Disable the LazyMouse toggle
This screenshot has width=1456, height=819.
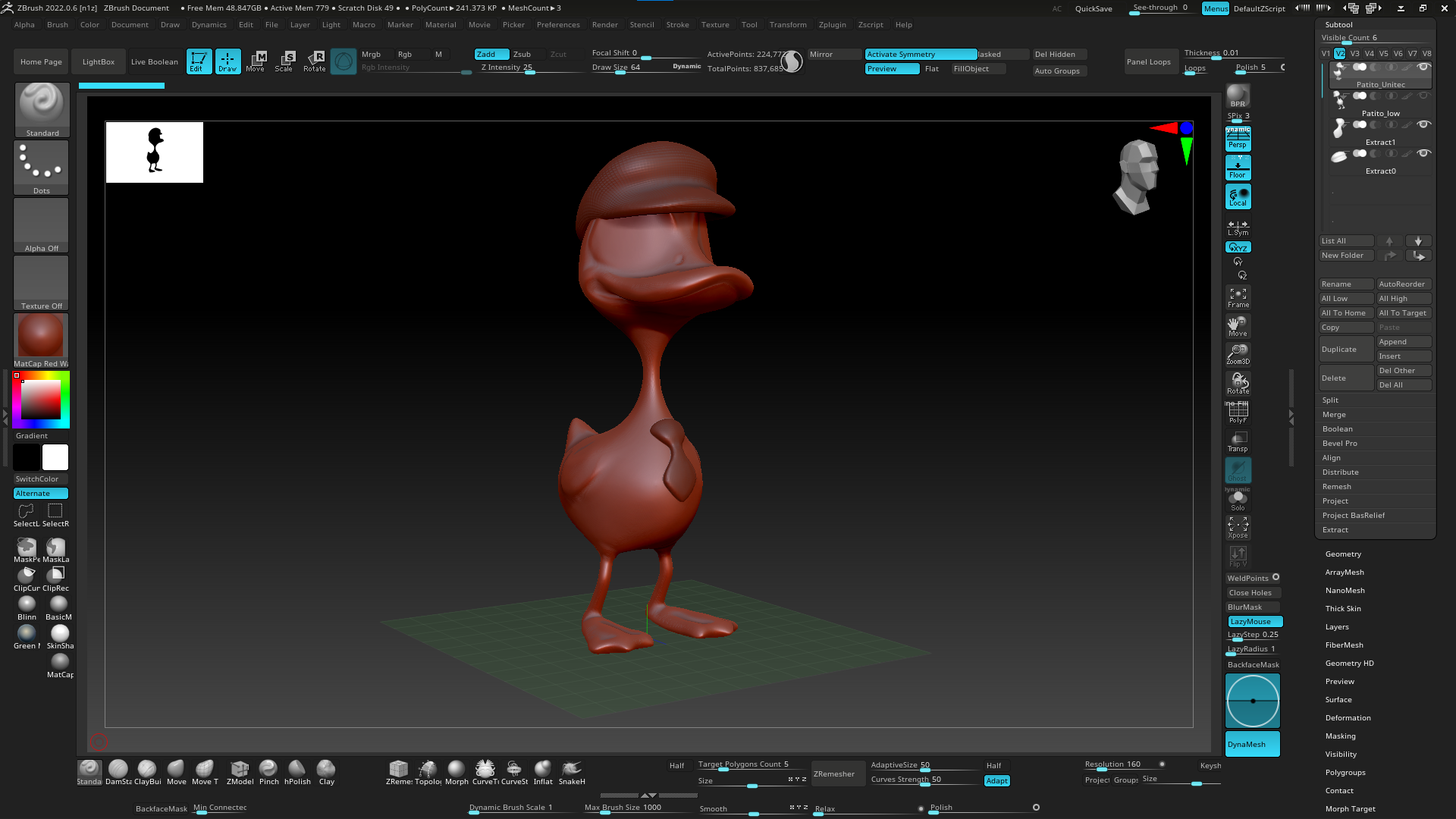pyautogui.click(x=1254, y=622)
